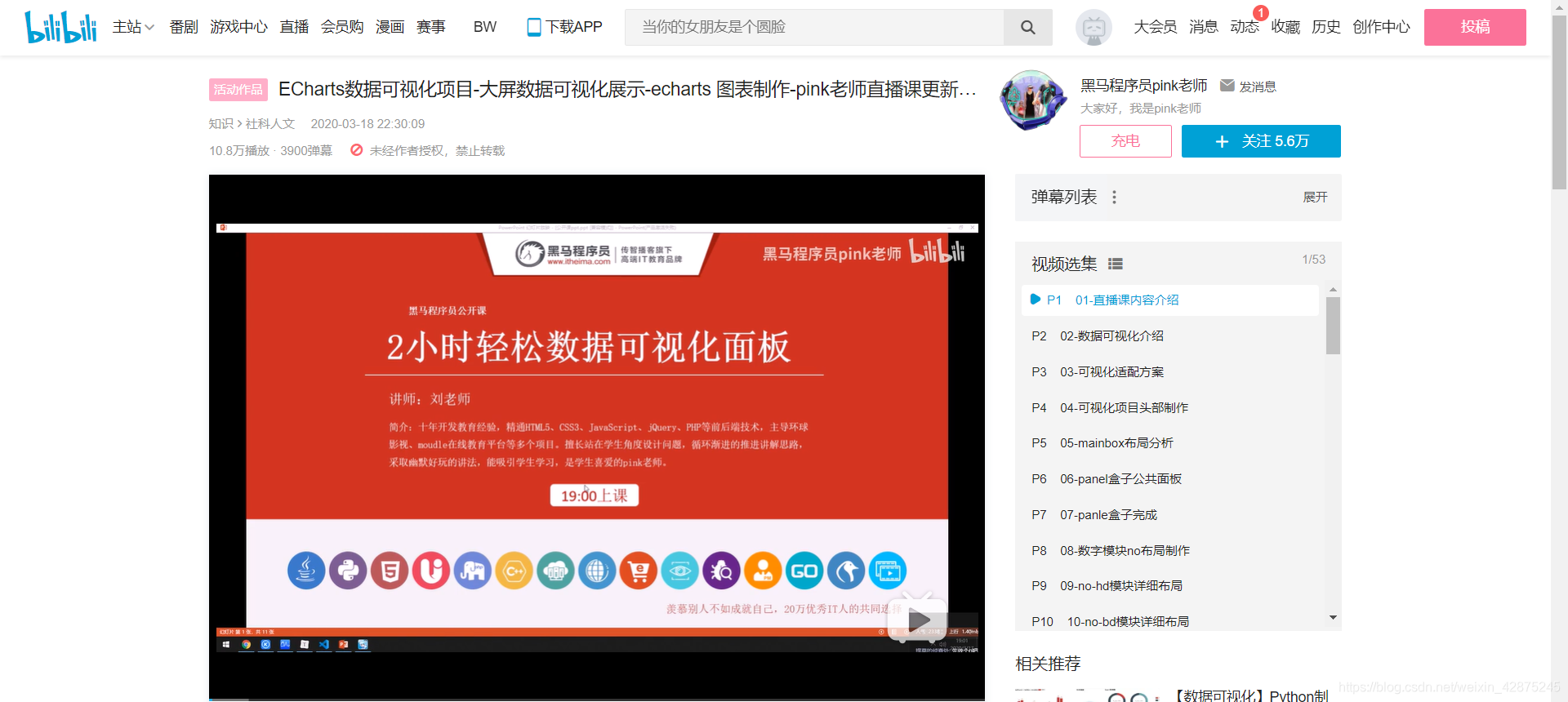Screen dimensions: 1568x702
Task: Open 消息 messages
Action: tap(1204, 27)
